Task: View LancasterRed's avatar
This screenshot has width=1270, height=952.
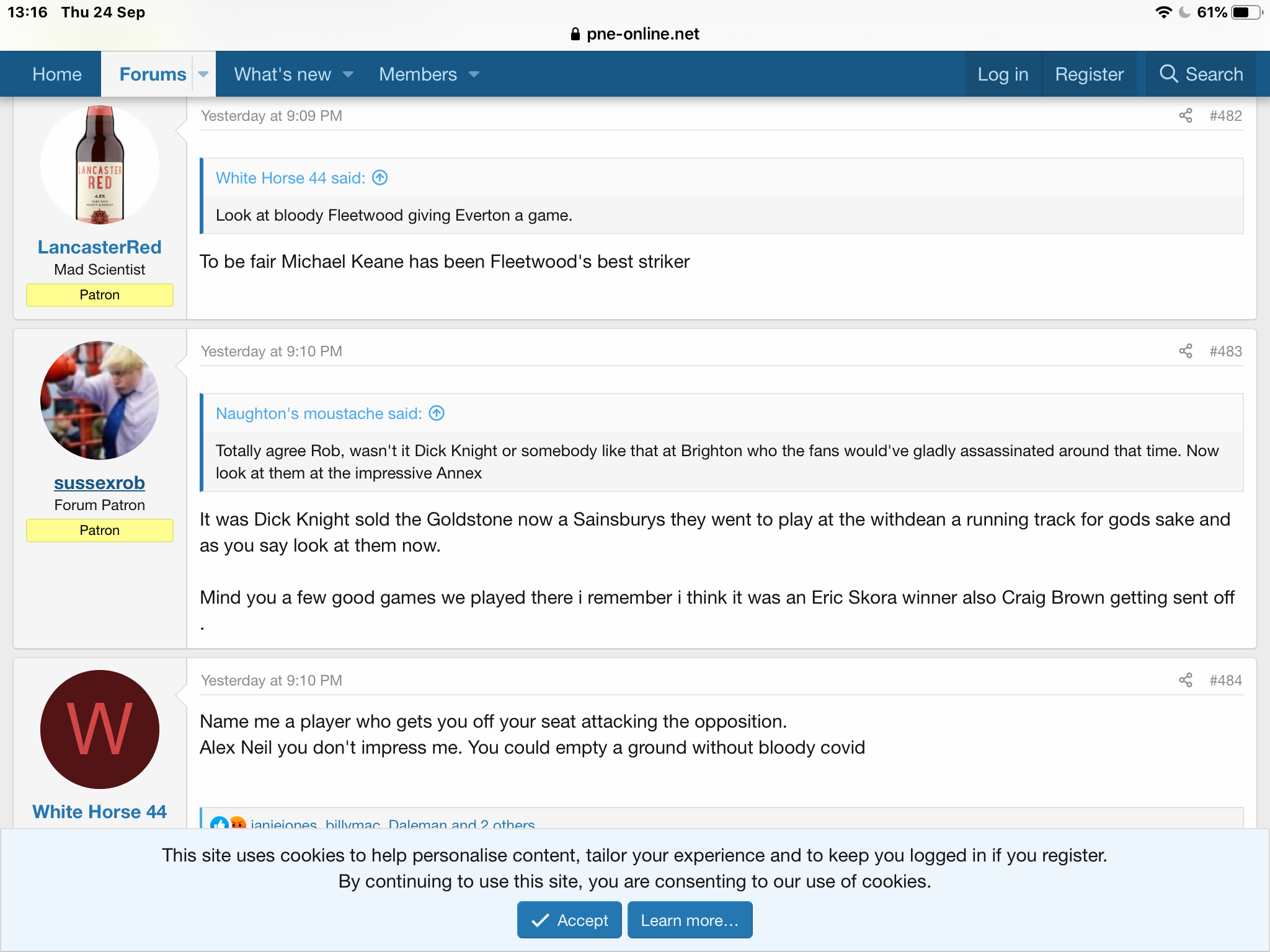Action: pos(100,165)
